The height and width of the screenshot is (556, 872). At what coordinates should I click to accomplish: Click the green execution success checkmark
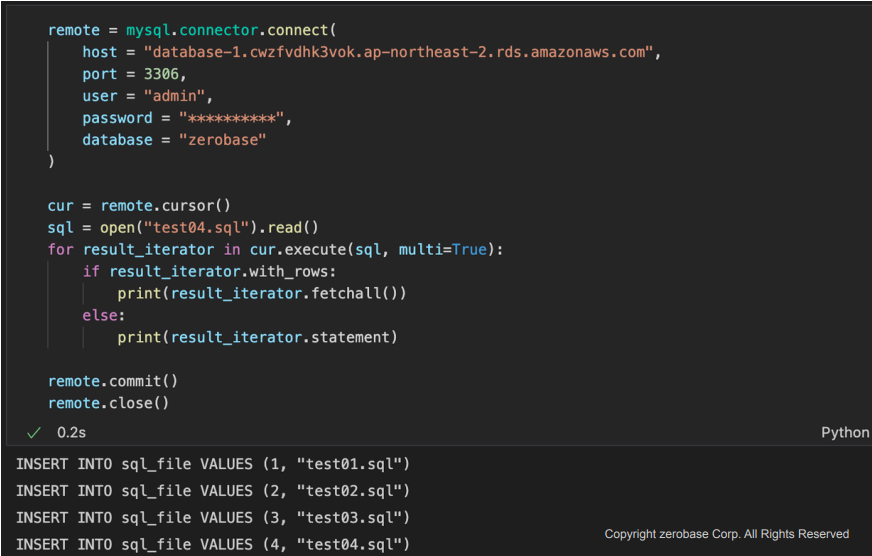[34, 433]
